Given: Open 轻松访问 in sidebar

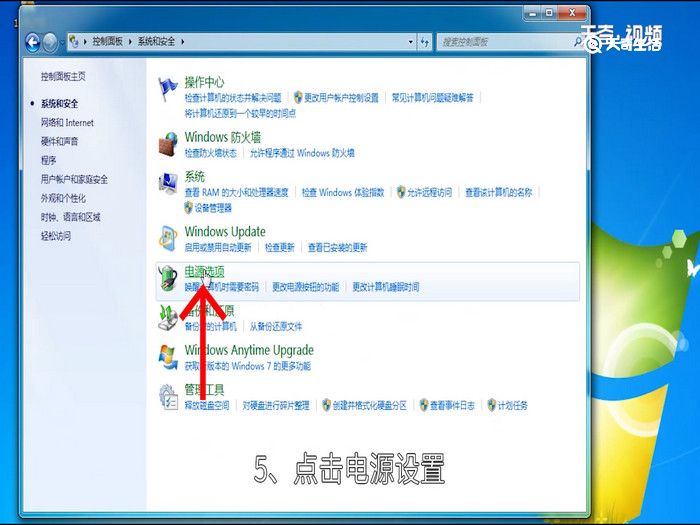Looking at the screenshot, I should click(56, 235).
